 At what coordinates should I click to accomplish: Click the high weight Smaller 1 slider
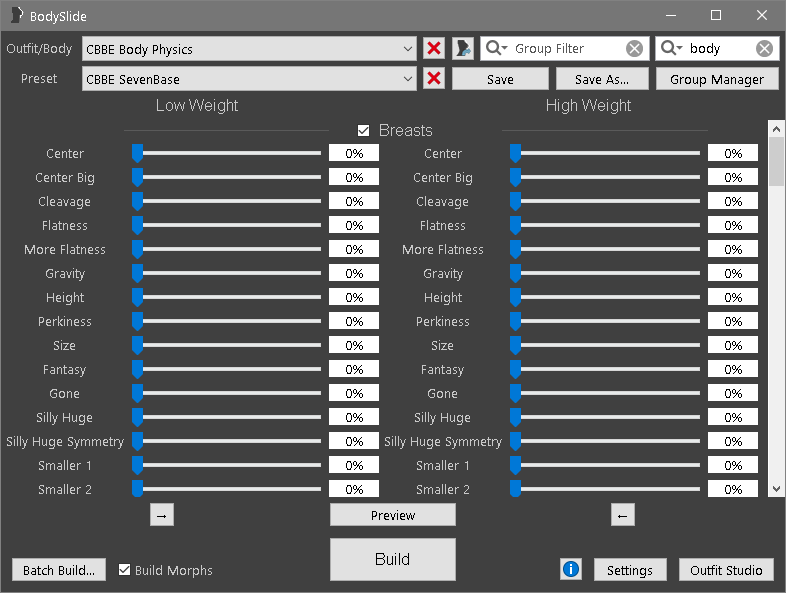pos(605,465)
